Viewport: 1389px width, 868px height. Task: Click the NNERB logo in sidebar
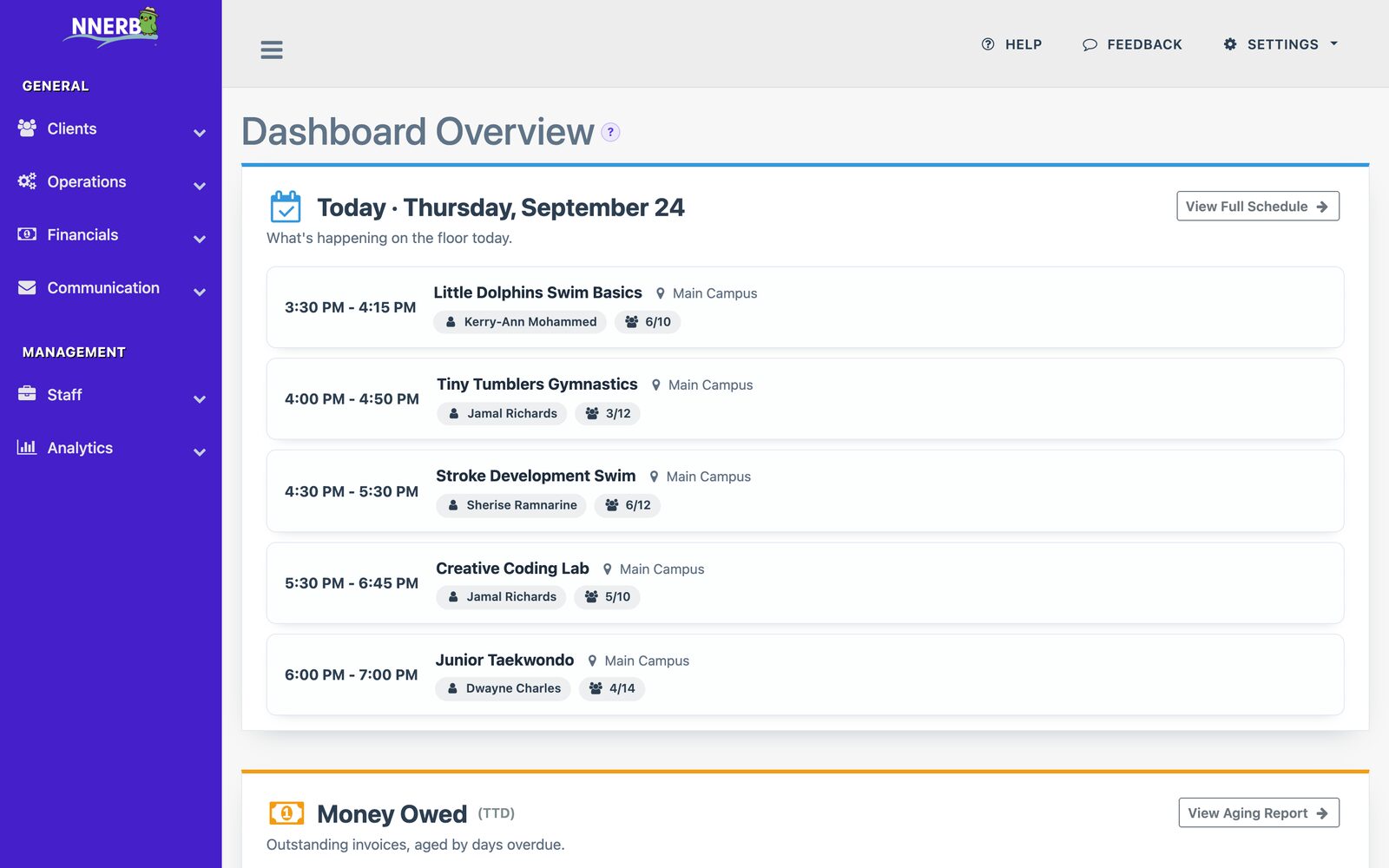(x=111, y=26)
